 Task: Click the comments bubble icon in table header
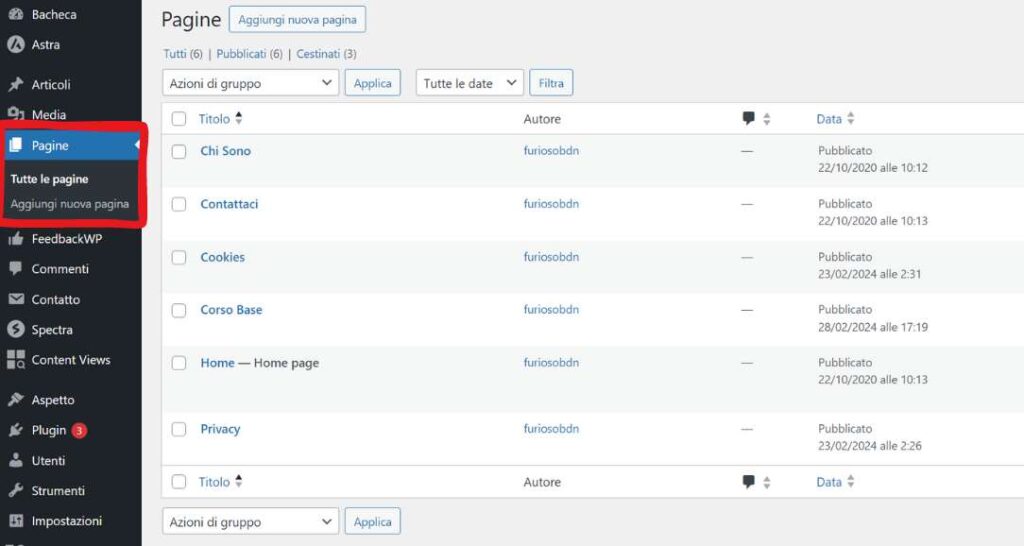click(x=748, y=118)
